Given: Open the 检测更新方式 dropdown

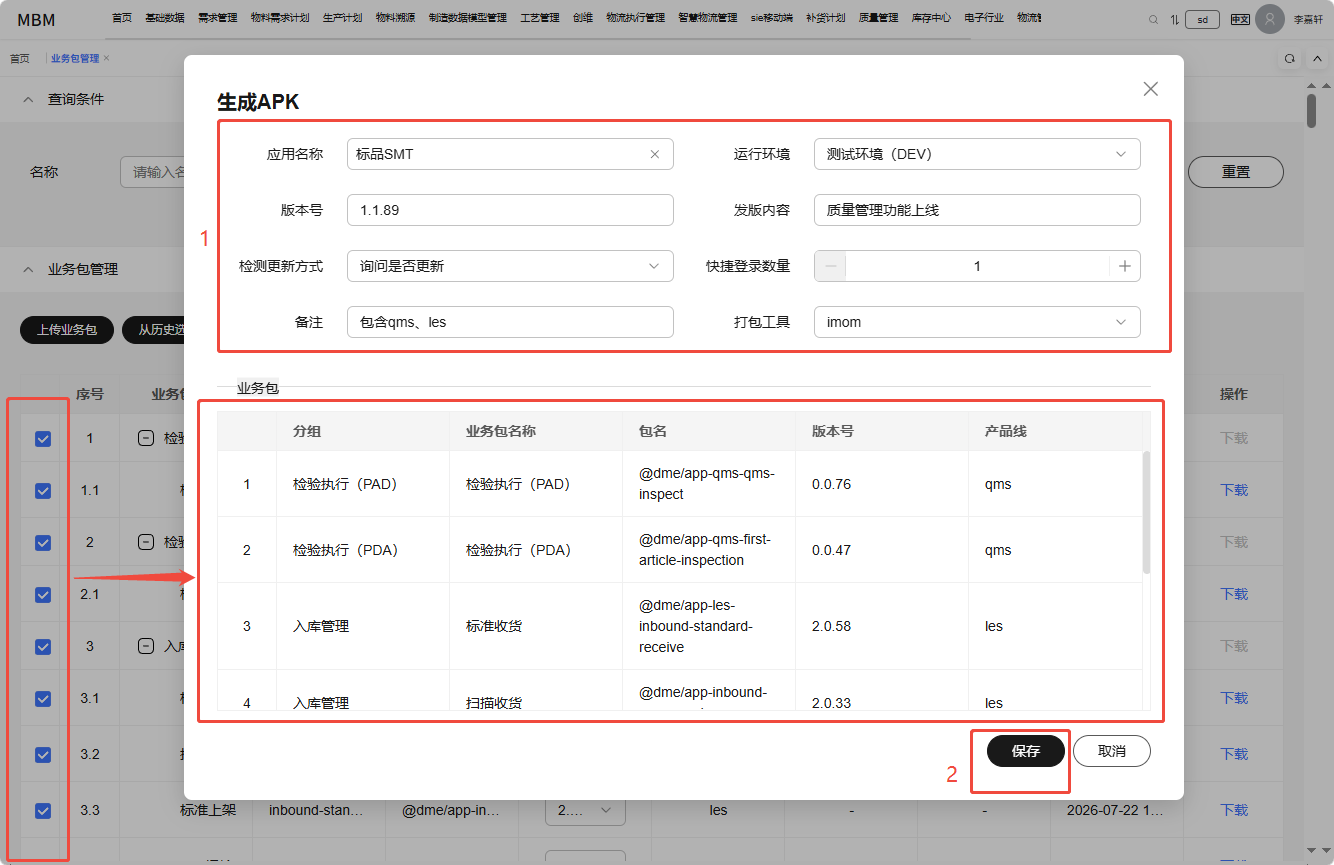Looking at the screenshot, I should [x=510, y=266].
